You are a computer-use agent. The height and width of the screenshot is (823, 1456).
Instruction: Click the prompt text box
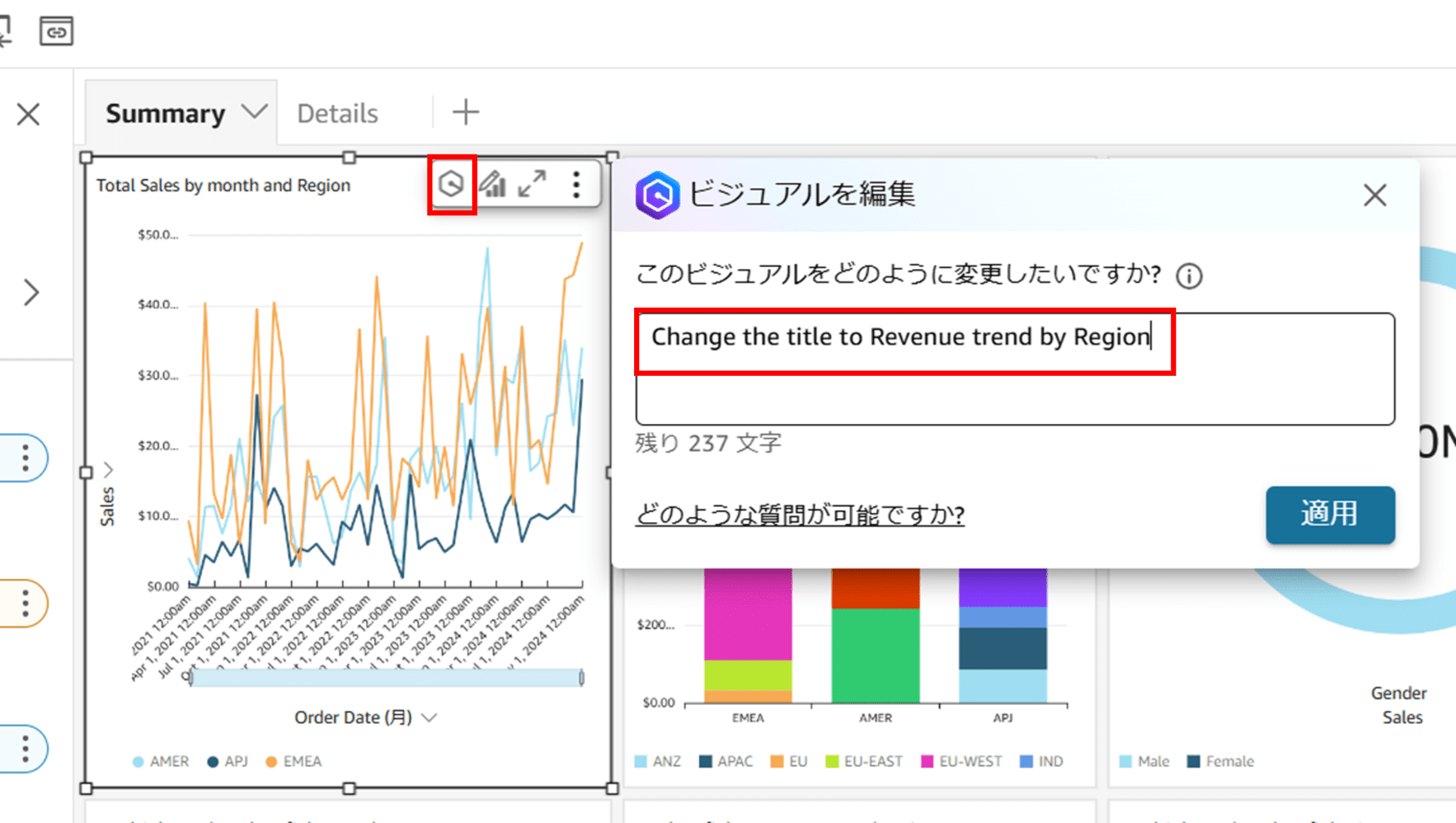click(1015, 369)
